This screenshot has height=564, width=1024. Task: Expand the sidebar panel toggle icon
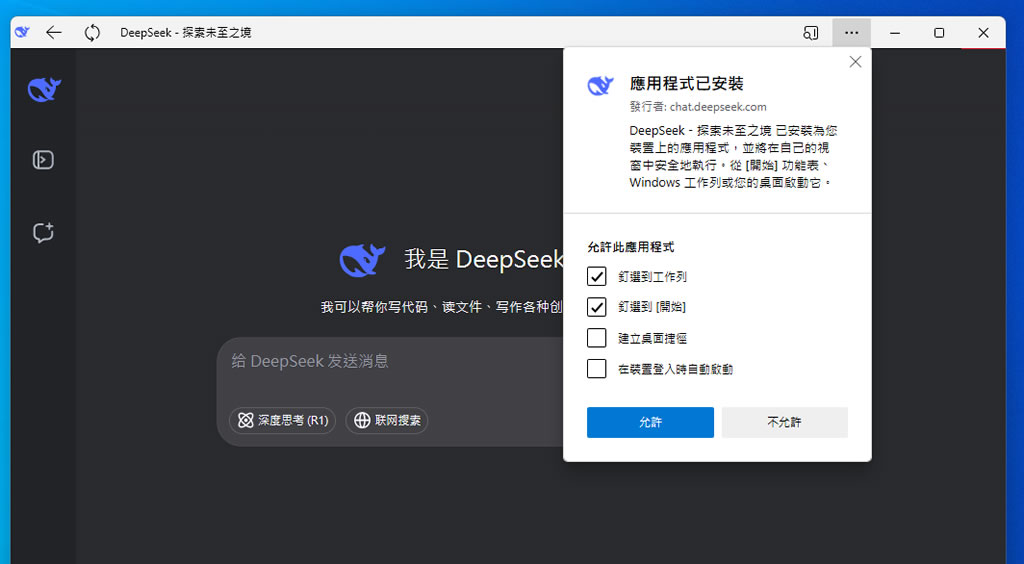43,160
